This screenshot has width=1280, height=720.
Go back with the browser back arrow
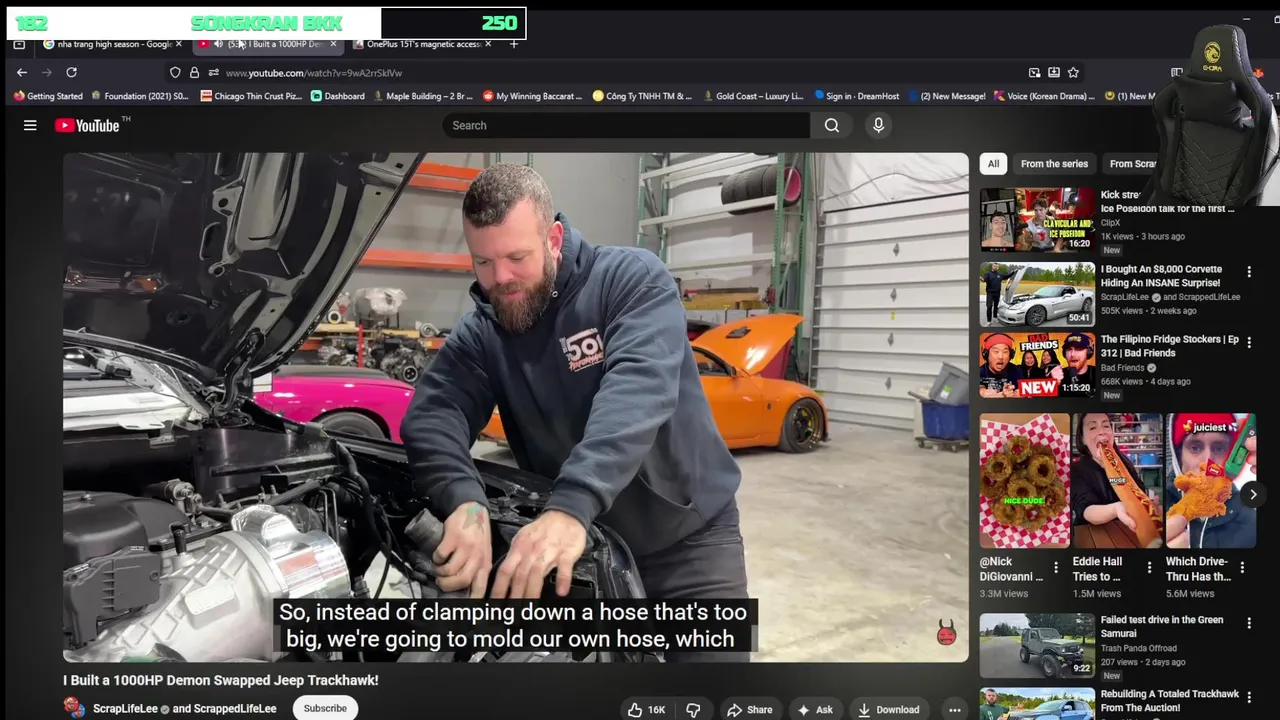tap(22, 72)
